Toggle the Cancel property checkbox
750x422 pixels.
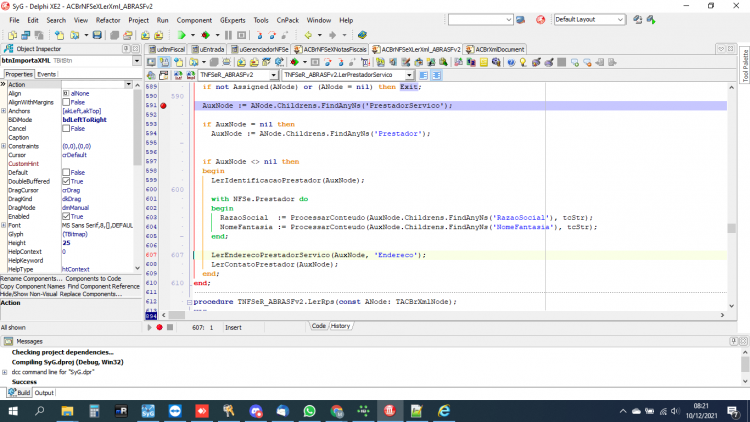click(x=66, y=128)
